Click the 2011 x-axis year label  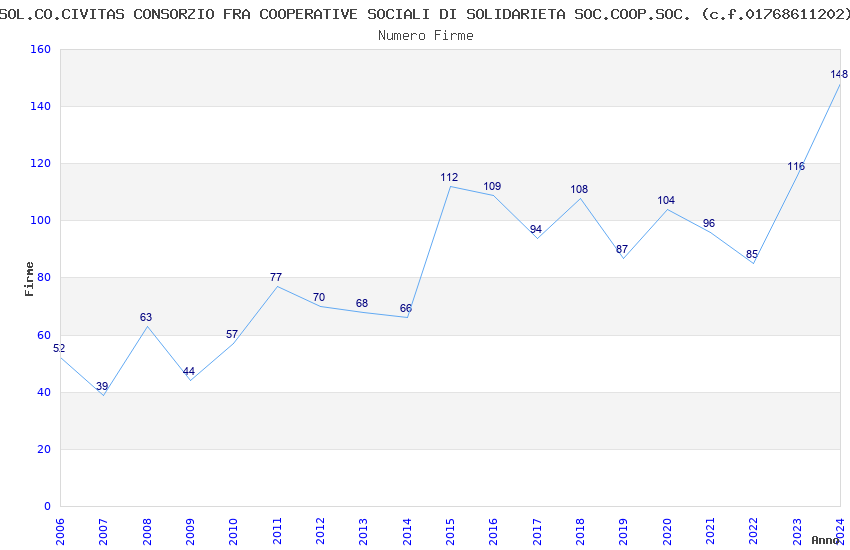click(x=276, y=532)
